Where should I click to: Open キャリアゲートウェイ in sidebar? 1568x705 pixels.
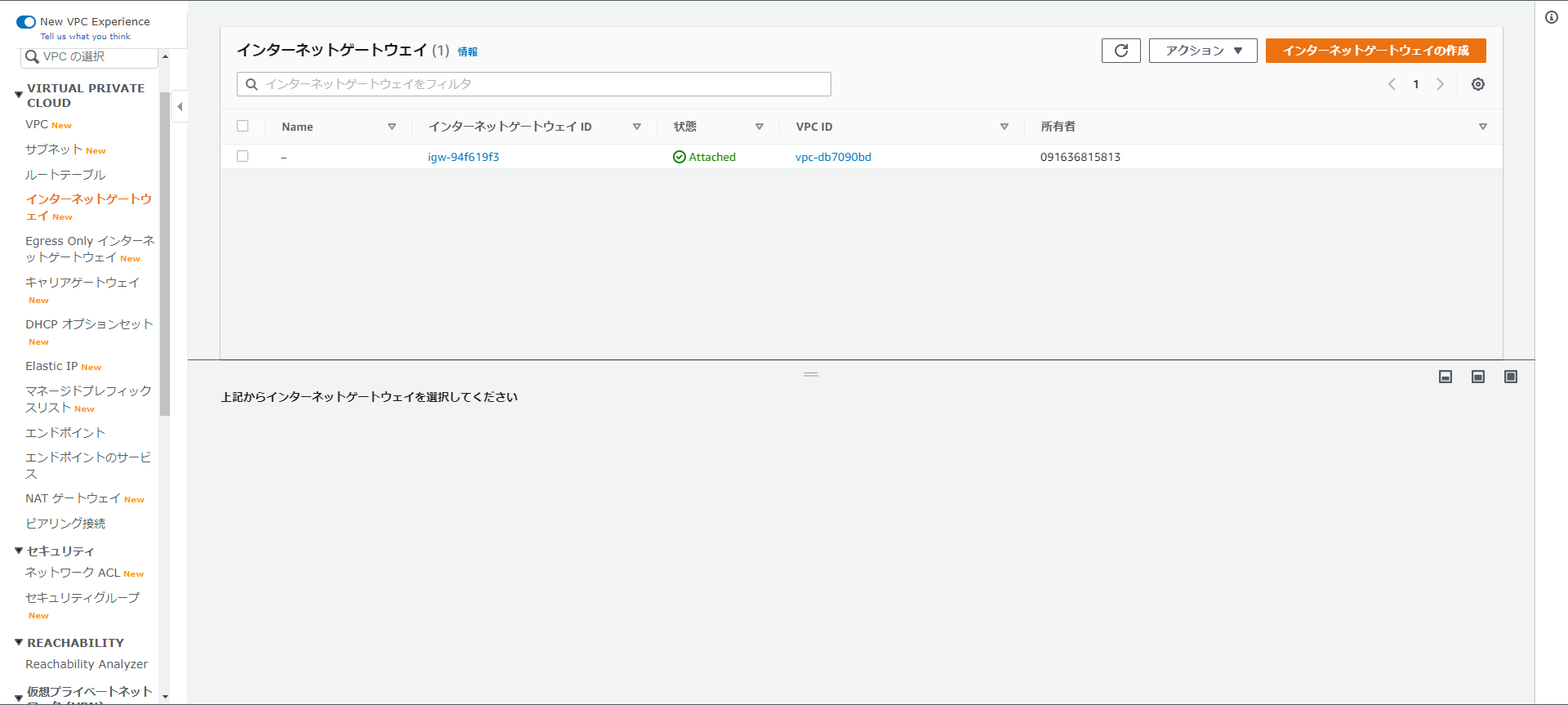[82, 283]
